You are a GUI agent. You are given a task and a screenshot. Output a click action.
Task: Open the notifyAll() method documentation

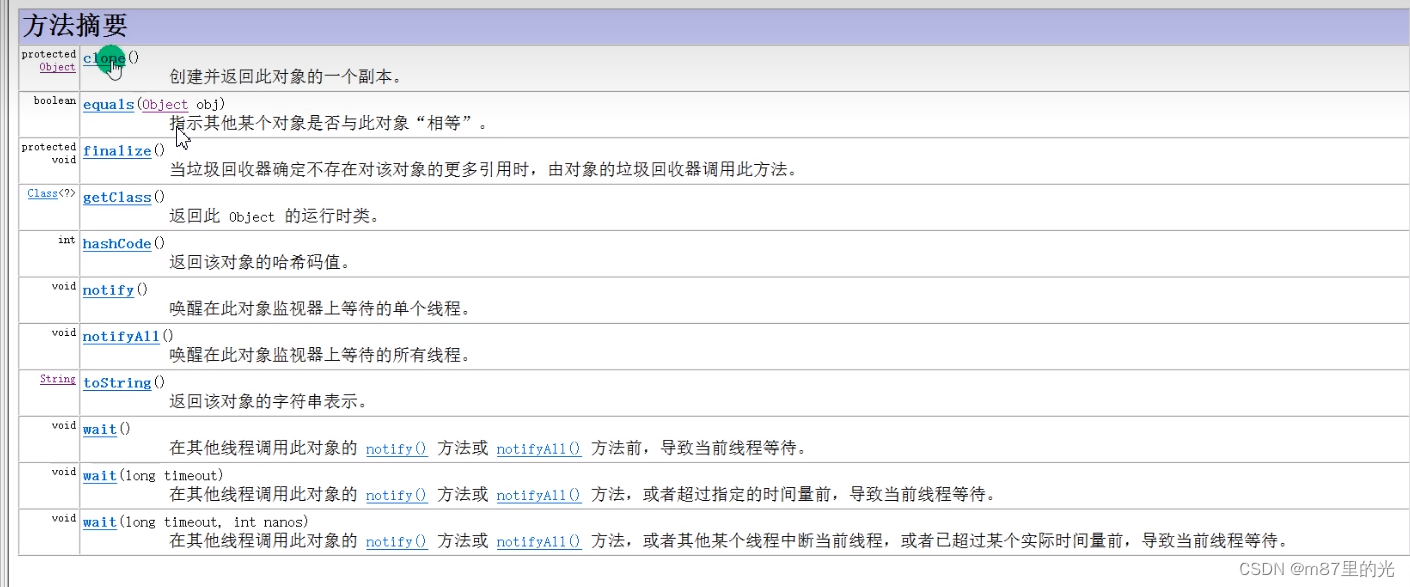point(120,336)
